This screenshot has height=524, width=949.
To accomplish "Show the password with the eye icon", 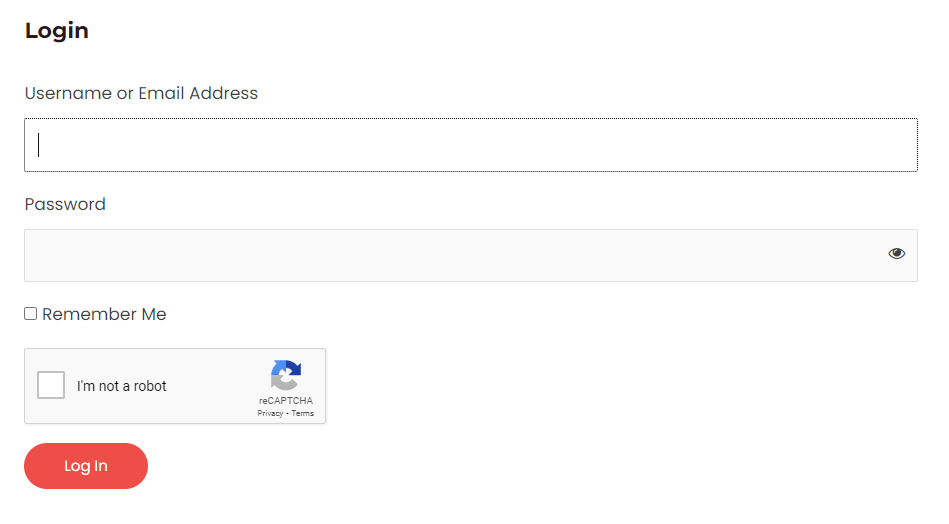I will [x=896, y=254].
